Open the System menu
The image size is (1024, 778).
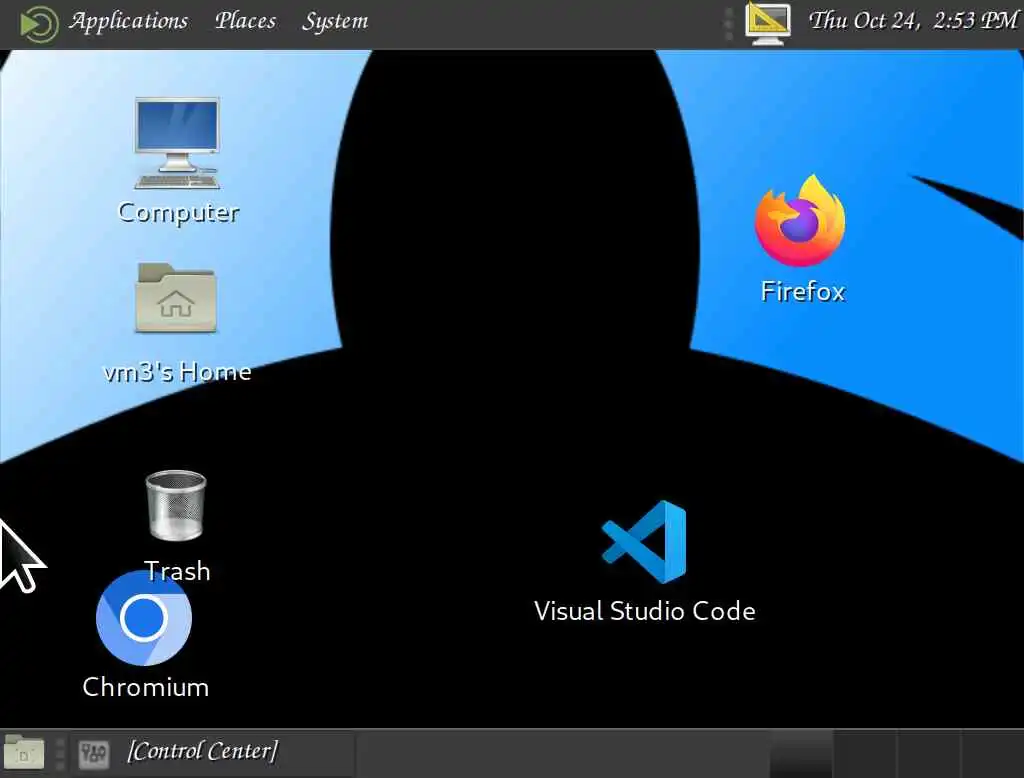tap(335, 22)
